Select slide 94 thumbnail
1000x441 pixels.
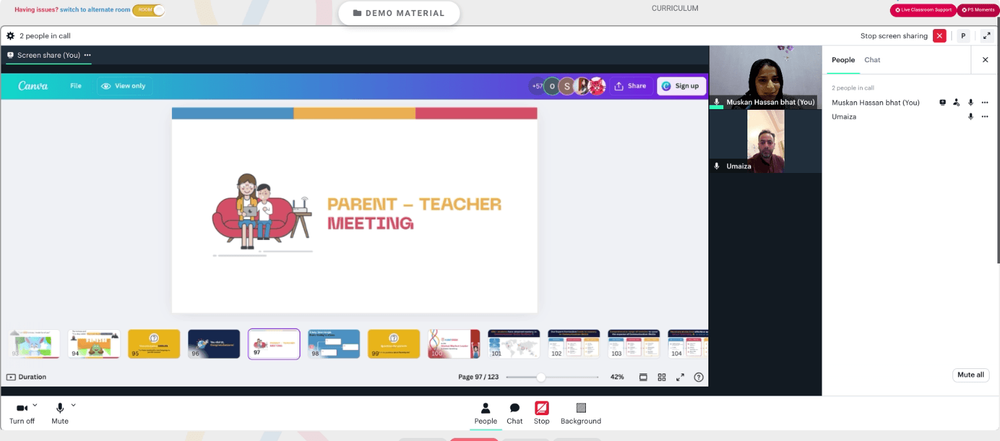pyautogui.click(x=94, y=344)
